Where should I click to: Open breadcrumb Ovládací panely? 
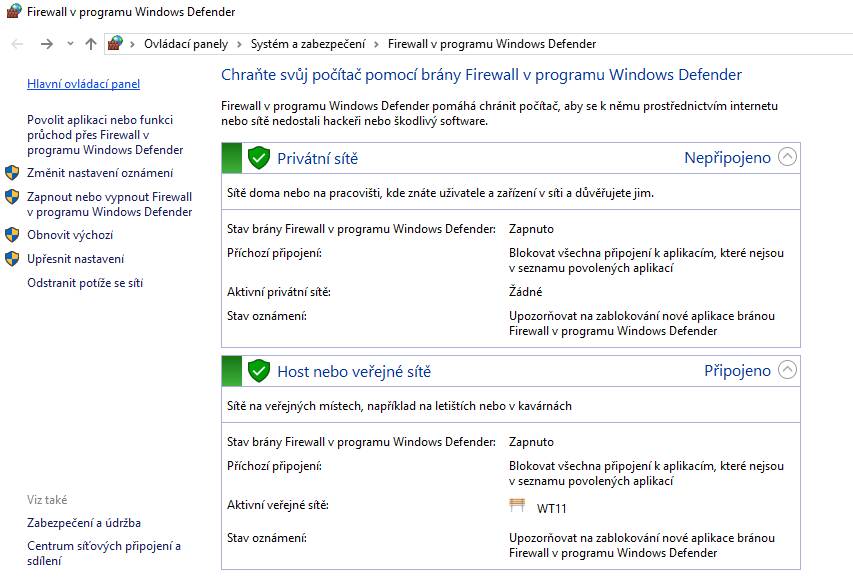[x=186, y=44]
